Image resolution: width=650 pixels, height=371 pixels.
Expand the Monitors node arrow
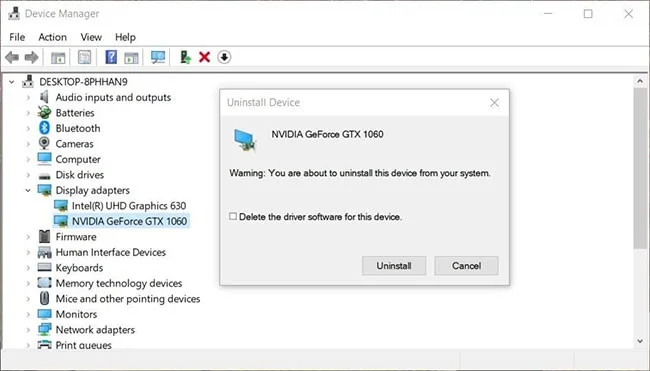(x=28, y=314)
